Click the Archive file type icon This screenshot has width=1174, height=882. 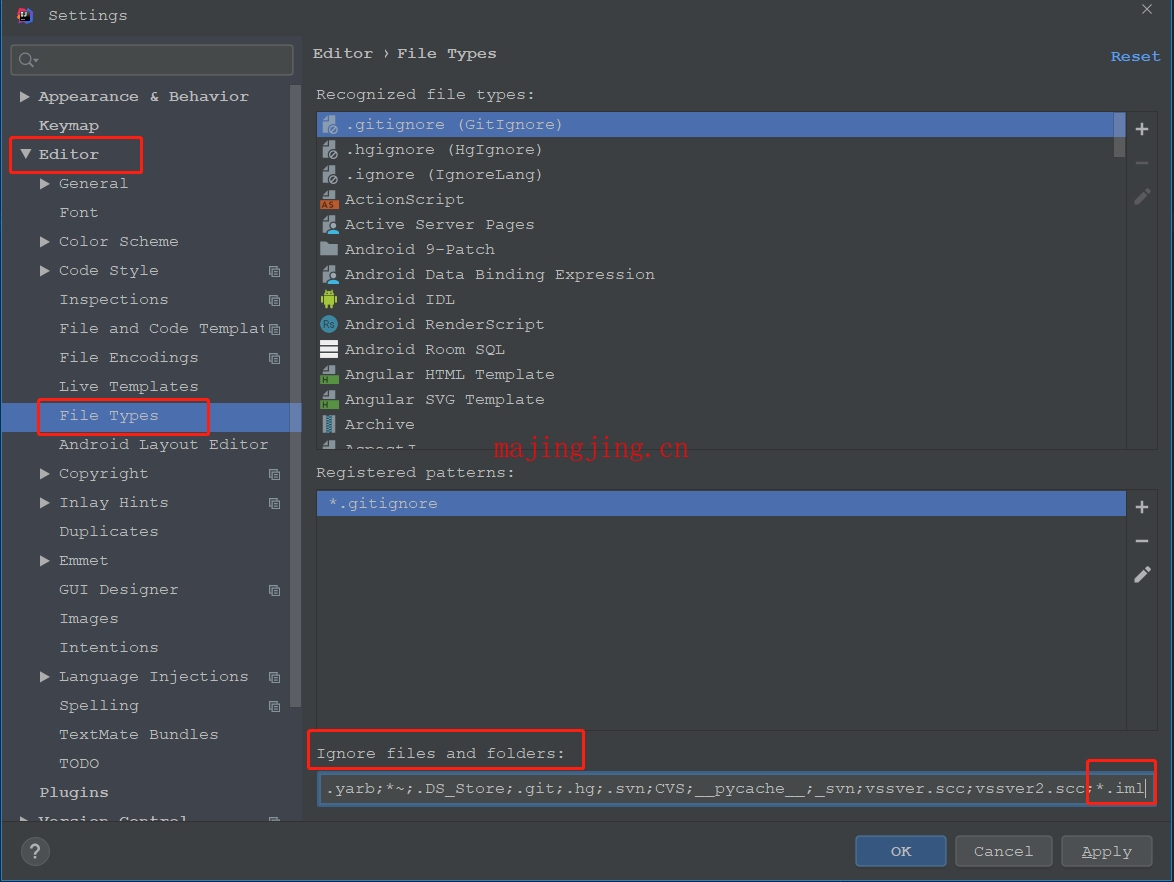329,425
